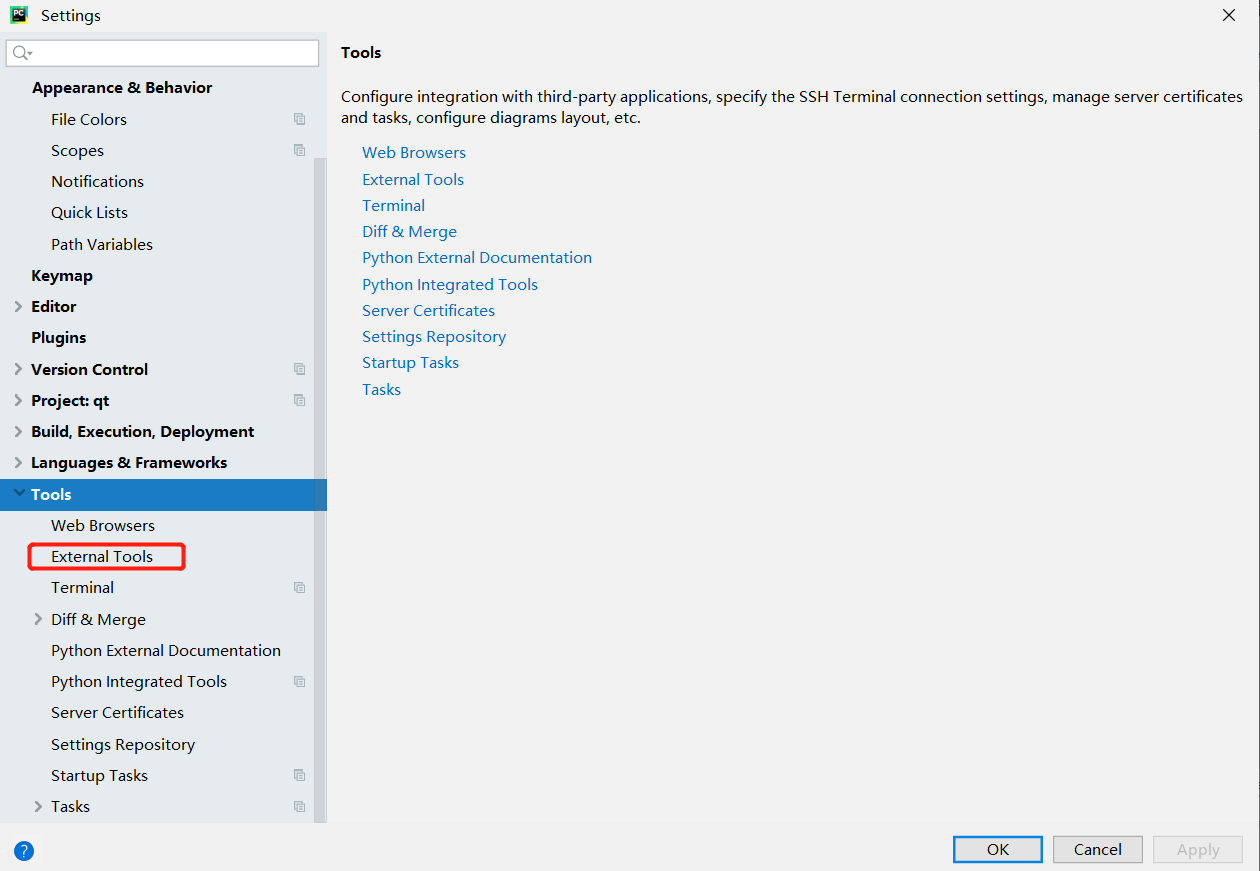Select Keymap in sidebar
This screenshot has width=1260, height=871.
(62, 276)
